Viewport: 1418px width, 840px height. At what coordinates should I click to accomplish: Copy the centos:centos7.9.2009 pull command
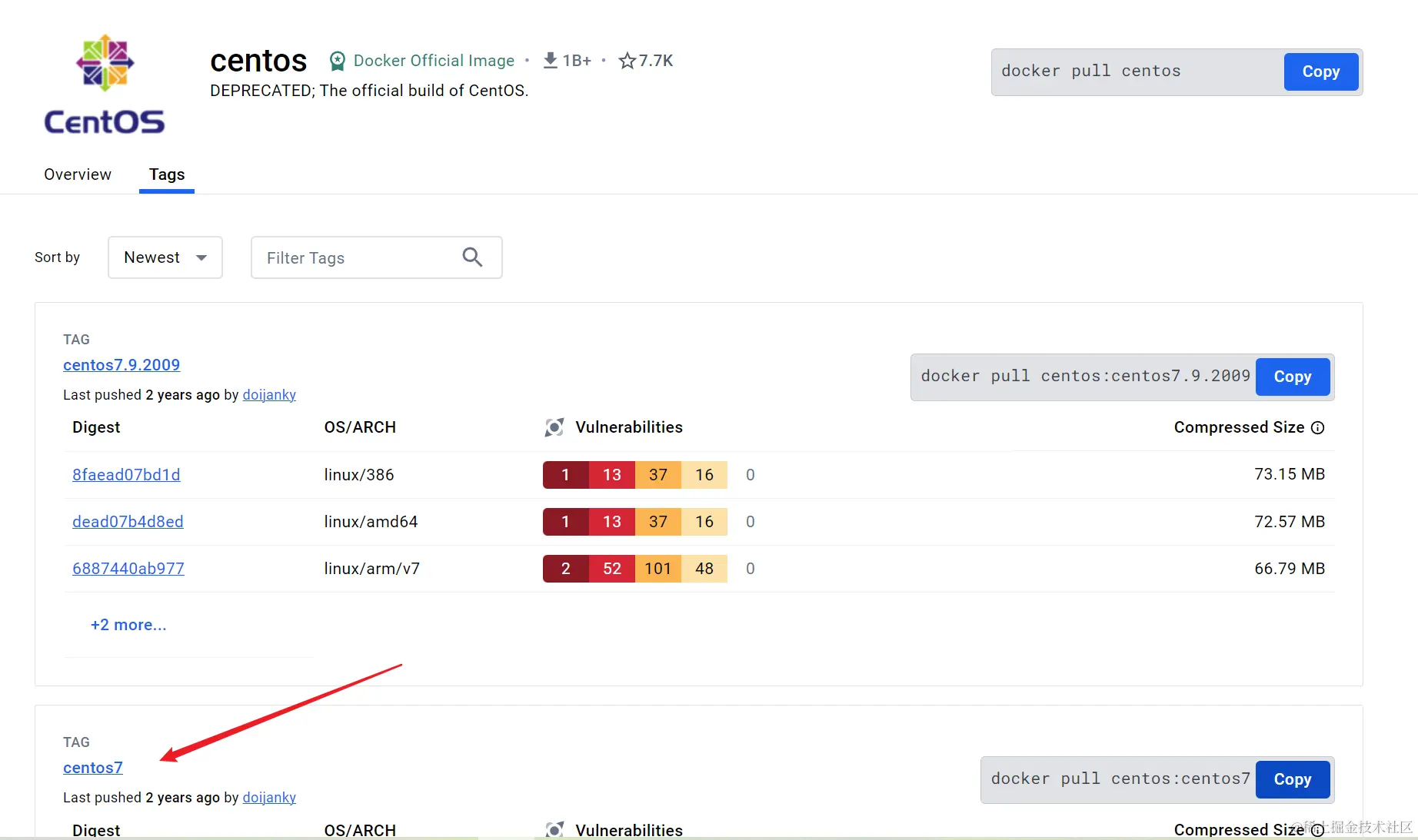1293,377
